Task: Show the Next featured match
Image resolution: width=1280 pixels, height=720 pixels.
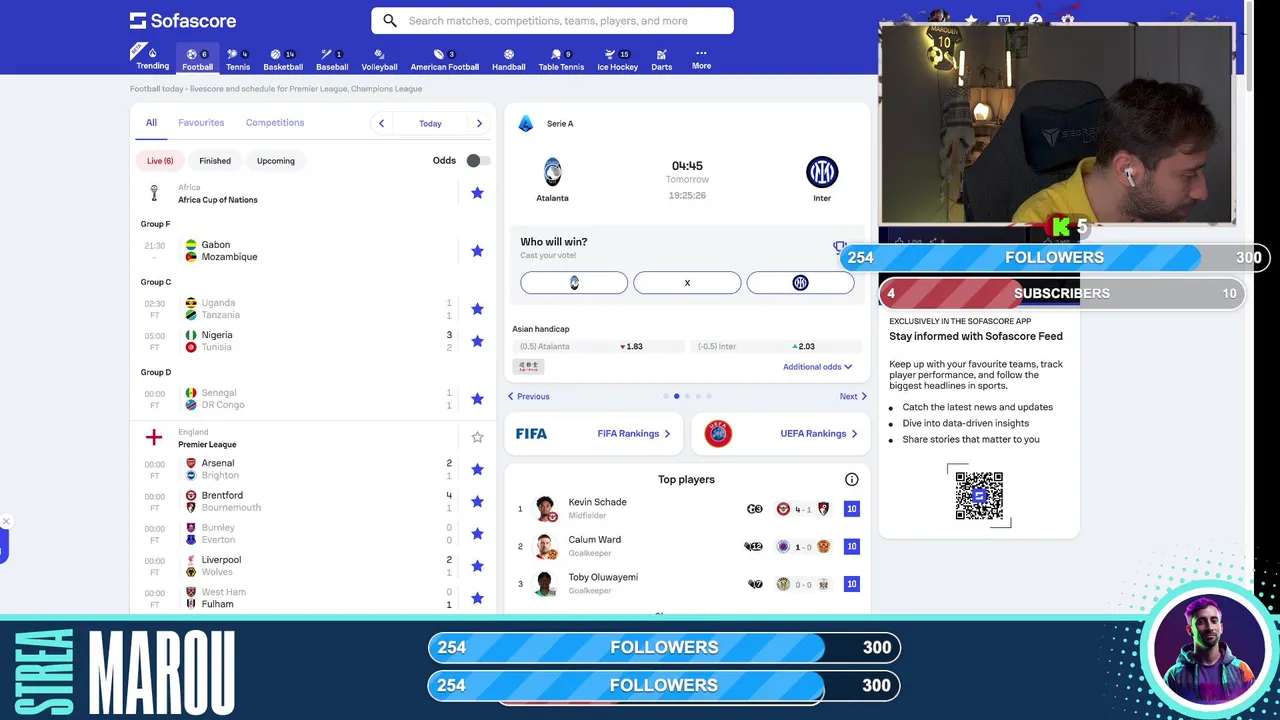Action: [x=853, y=397]
